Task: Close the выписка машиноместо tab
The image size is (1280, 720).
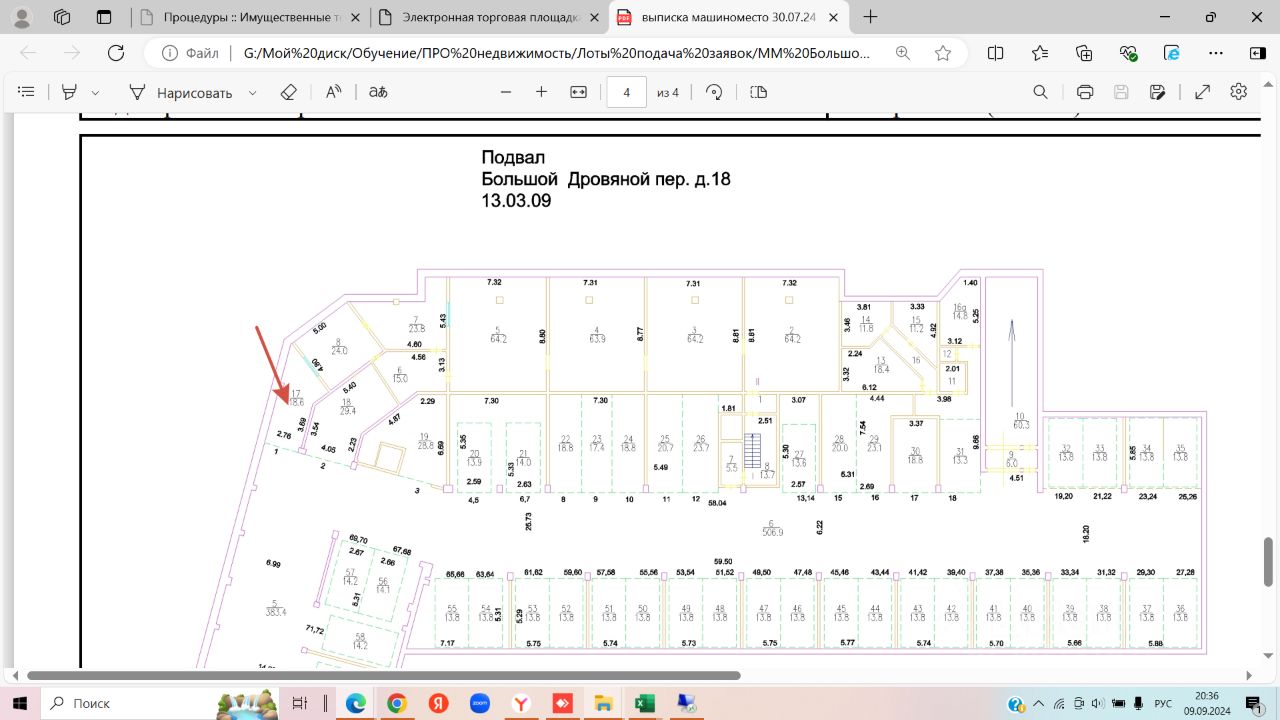Action: 833,17
